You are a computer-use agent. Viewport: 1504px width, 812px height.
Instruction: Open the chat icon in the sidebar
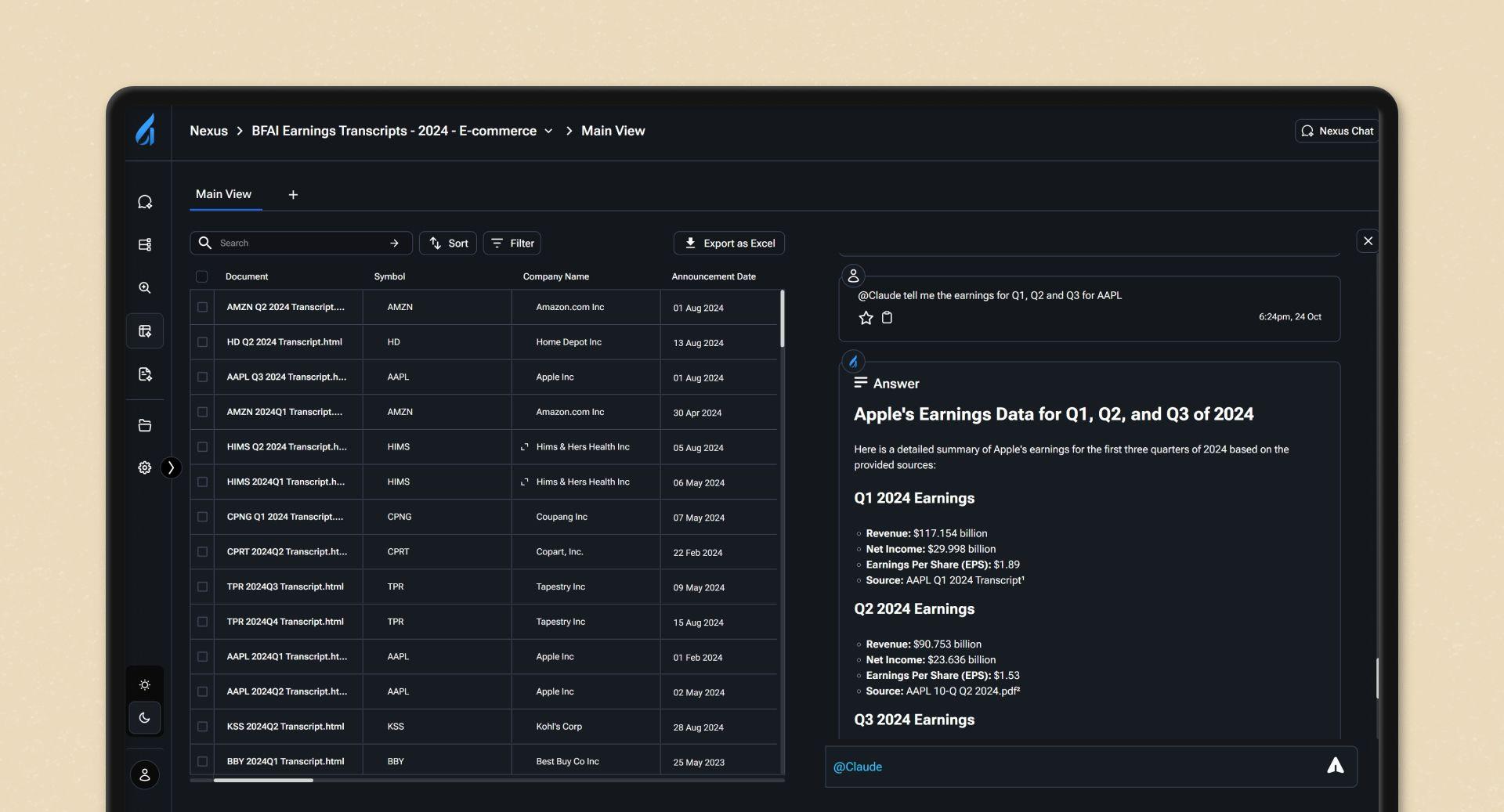point(145,201)
